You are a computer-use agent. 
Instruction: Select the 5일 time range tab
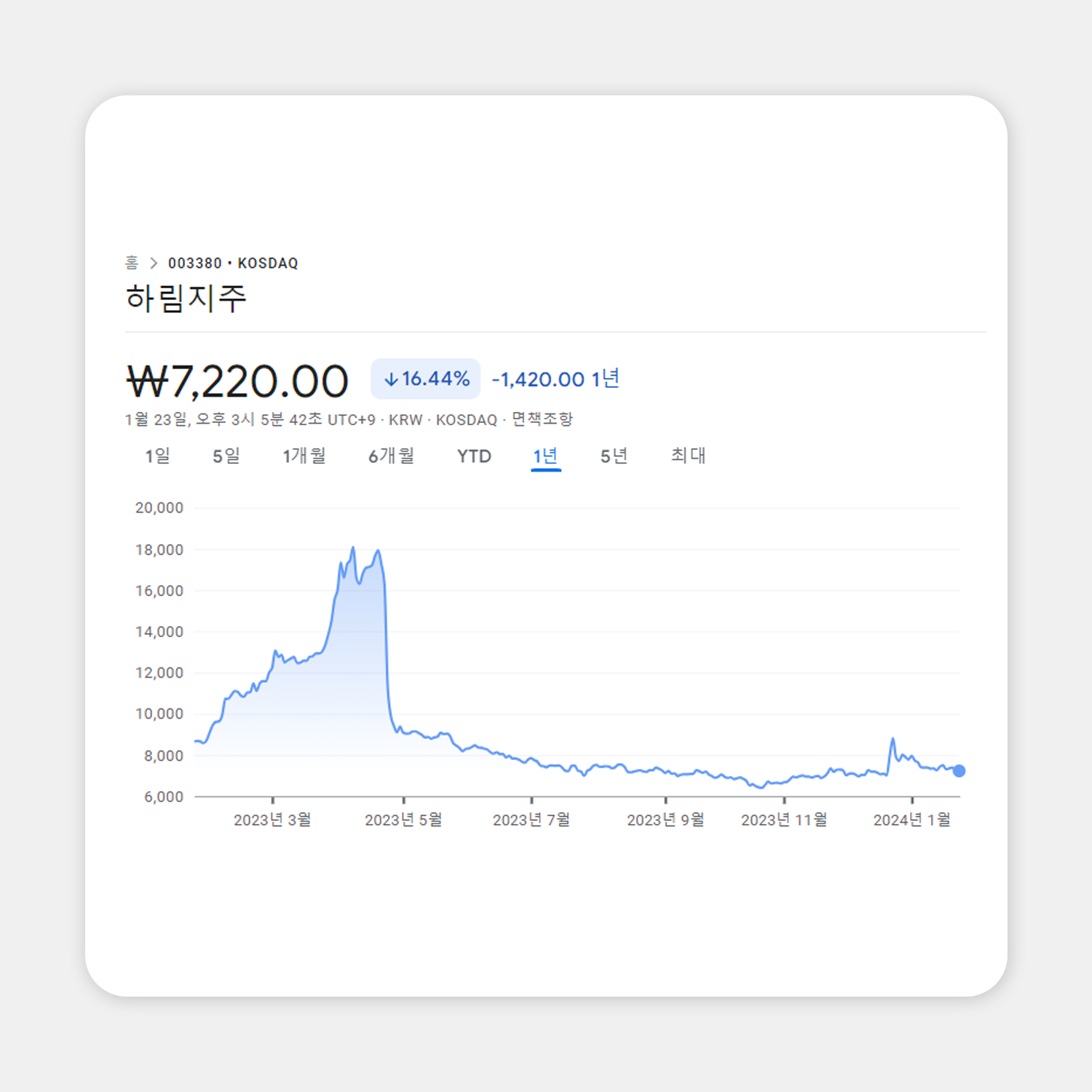[226, 456]
